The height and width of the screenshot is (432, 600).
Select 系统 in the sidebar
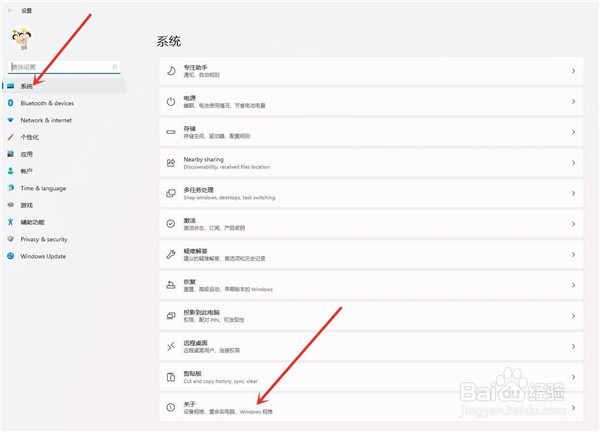pyautogui.click(x=64, y=86)
